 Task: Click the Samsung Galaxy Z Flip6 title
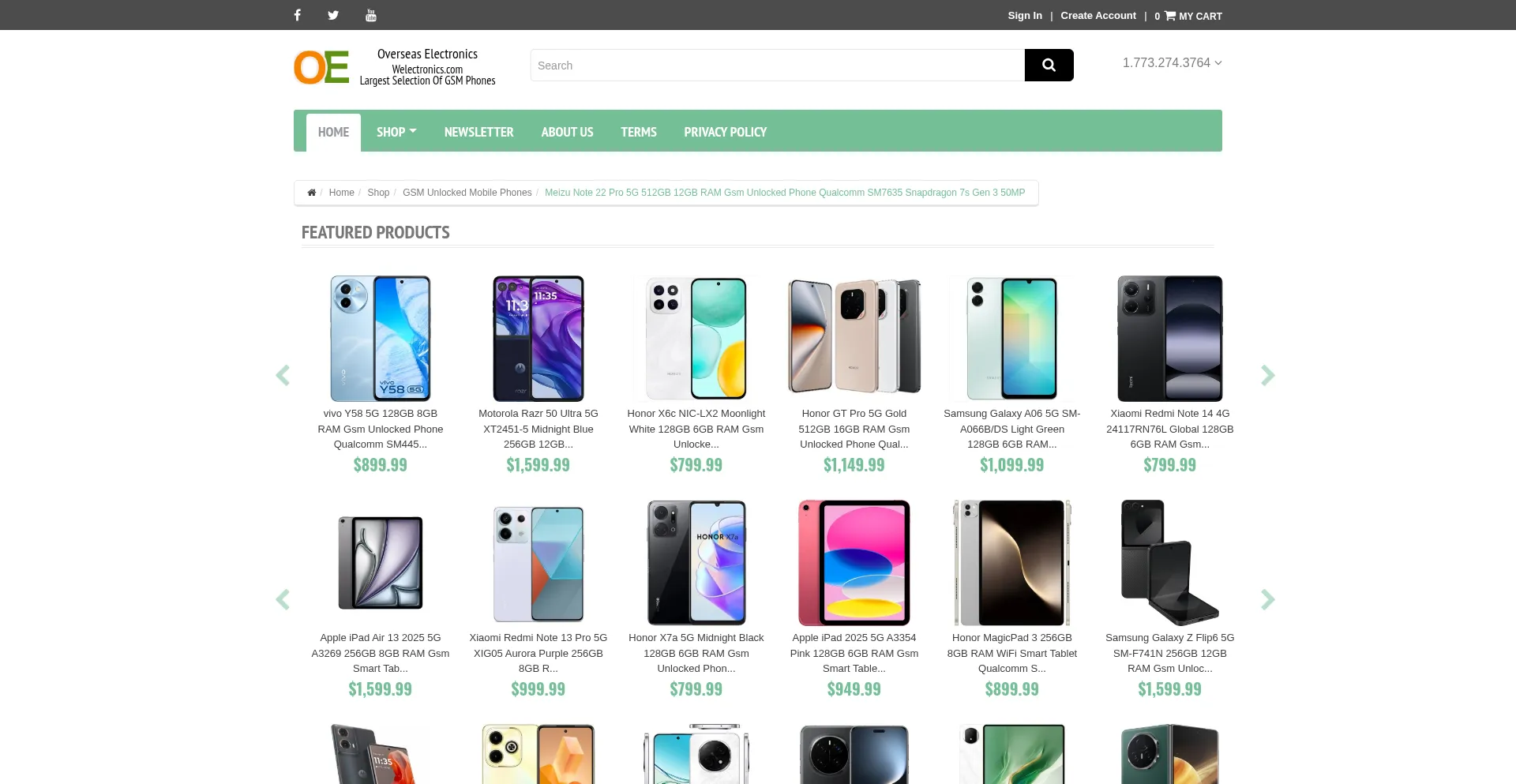click(x=1170, y=653)
